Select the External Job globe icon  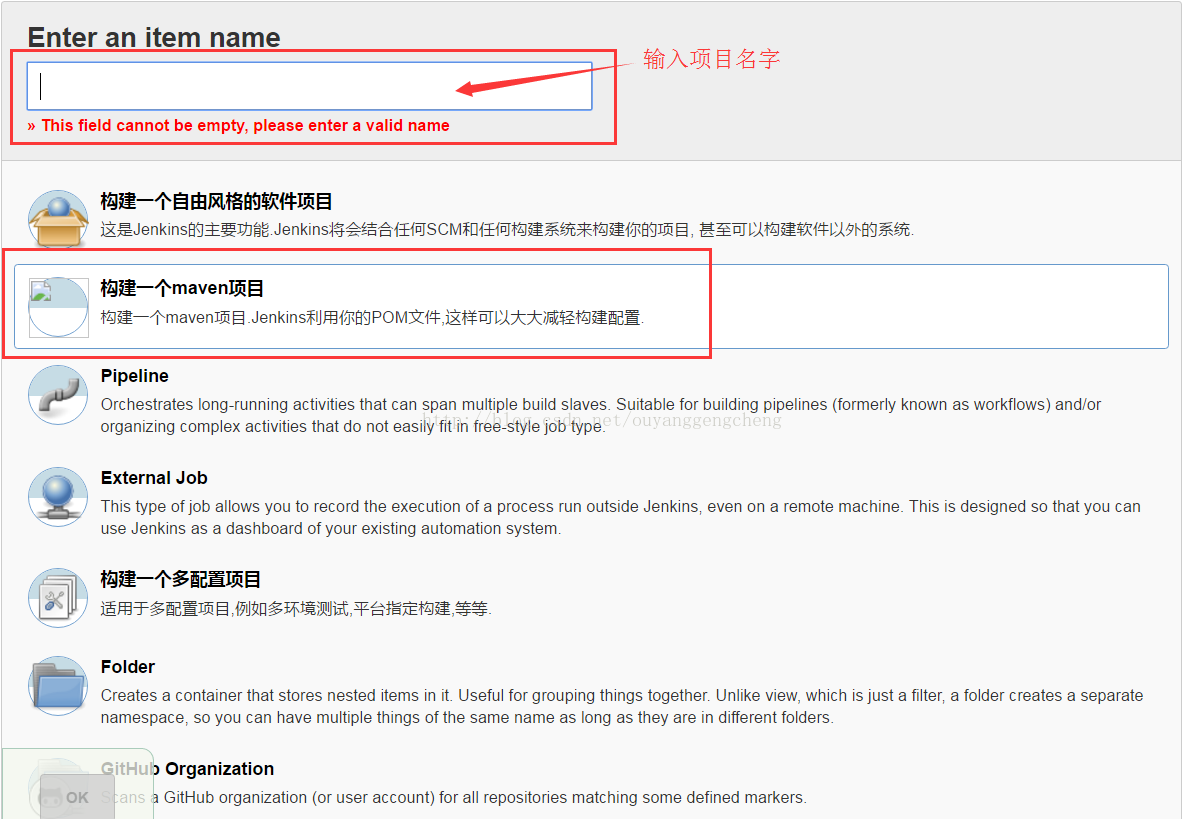(x=58, y=496)
